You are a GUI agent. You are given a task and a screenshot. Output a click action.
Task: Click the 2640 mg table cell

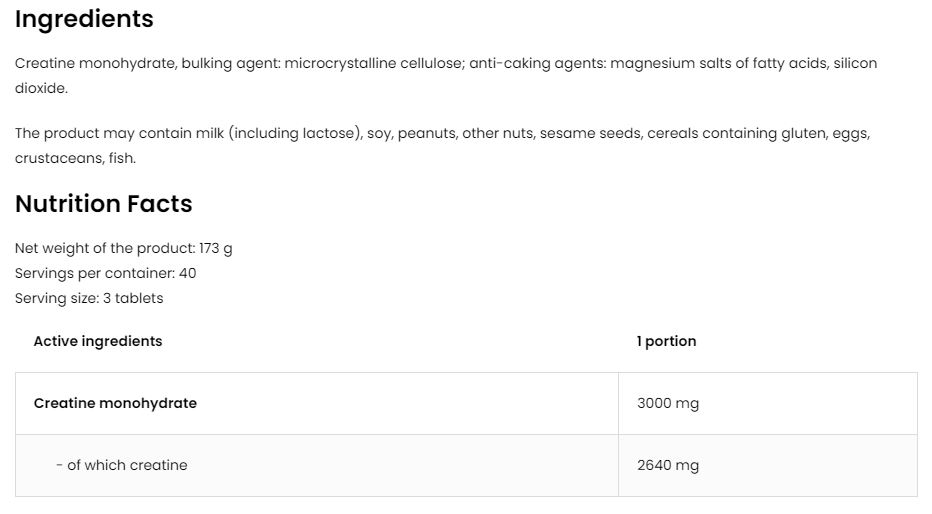coord(667,465)
